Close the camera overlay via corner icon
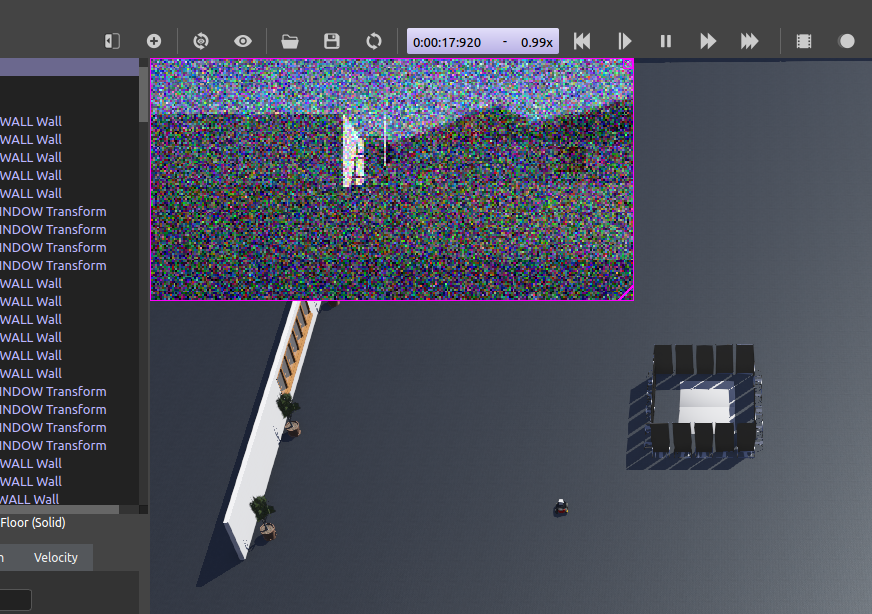Viewport: 872px width, 614px height. 628,65
